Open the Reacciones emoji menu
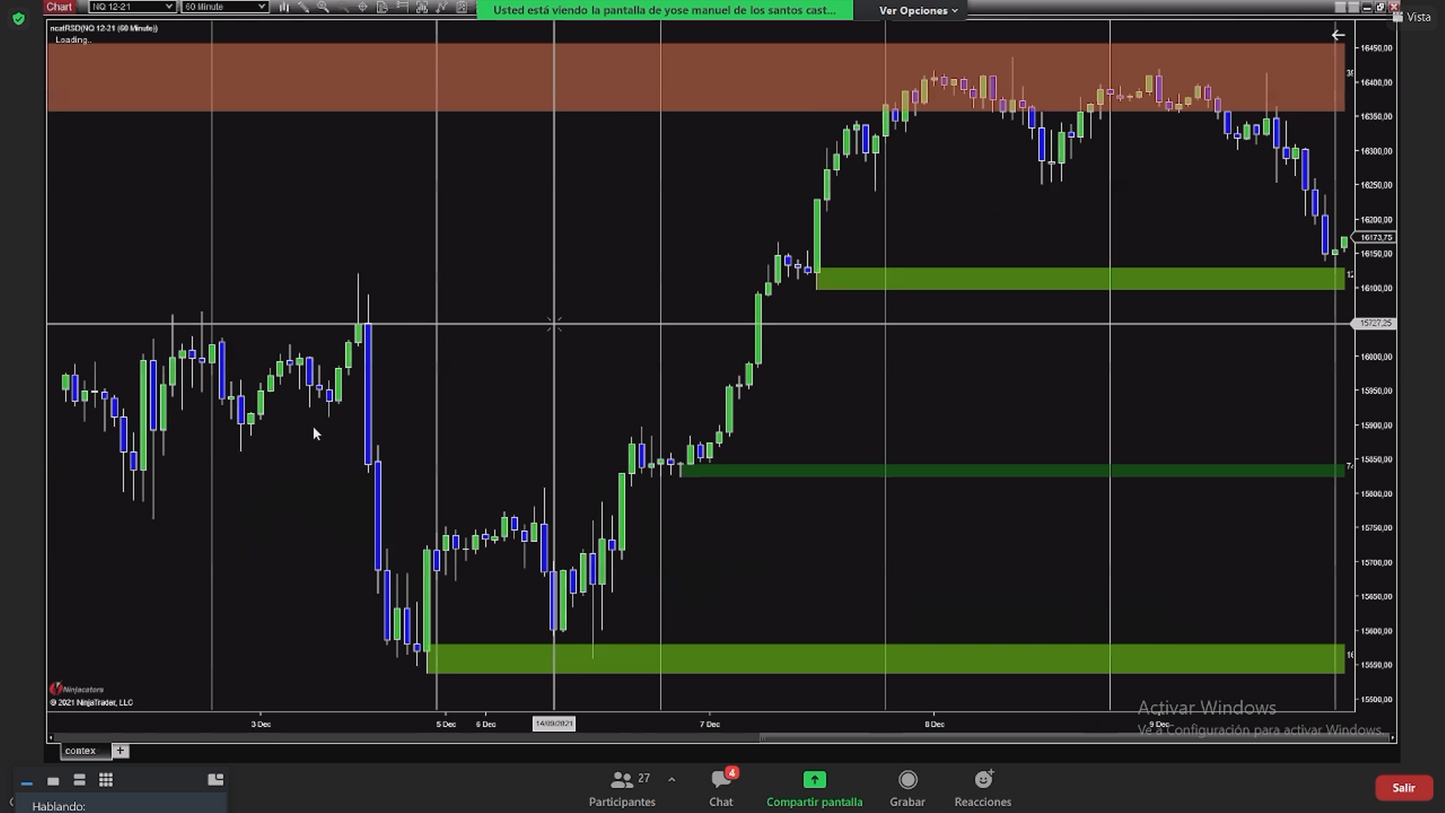 coord(983,780)
